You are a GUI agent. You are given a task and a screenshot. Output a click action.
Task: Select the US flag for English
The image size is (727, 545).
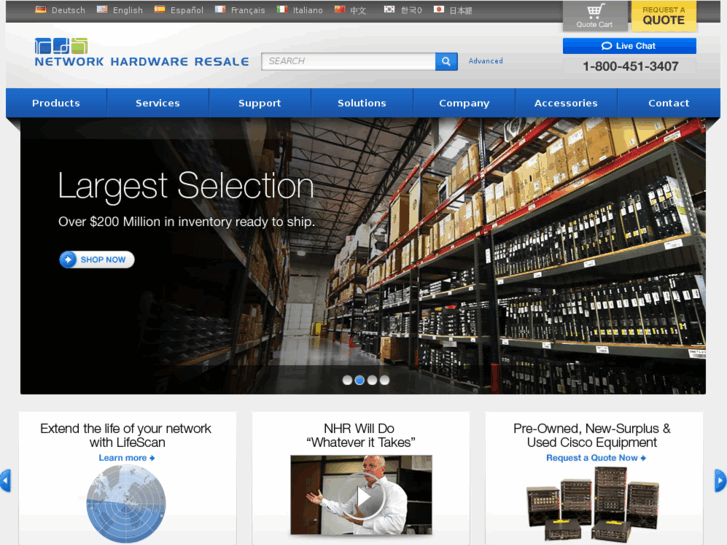click(102, 10)
